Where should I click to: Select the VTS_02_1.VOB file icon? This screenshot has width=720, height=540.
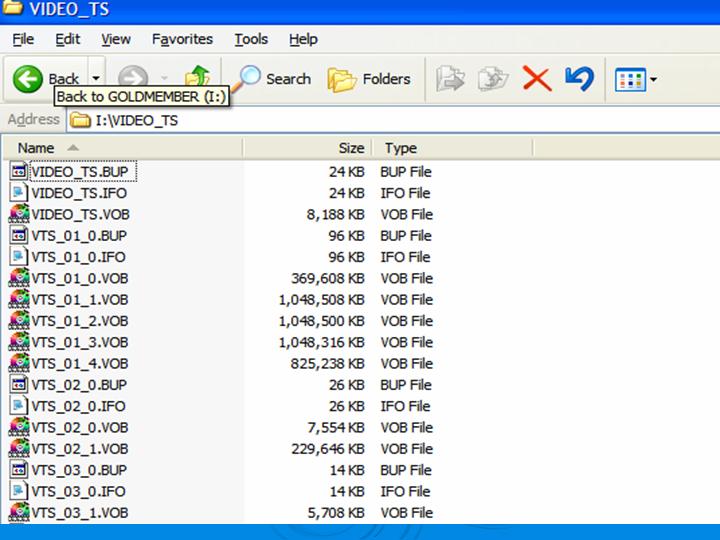pos(19,448)
